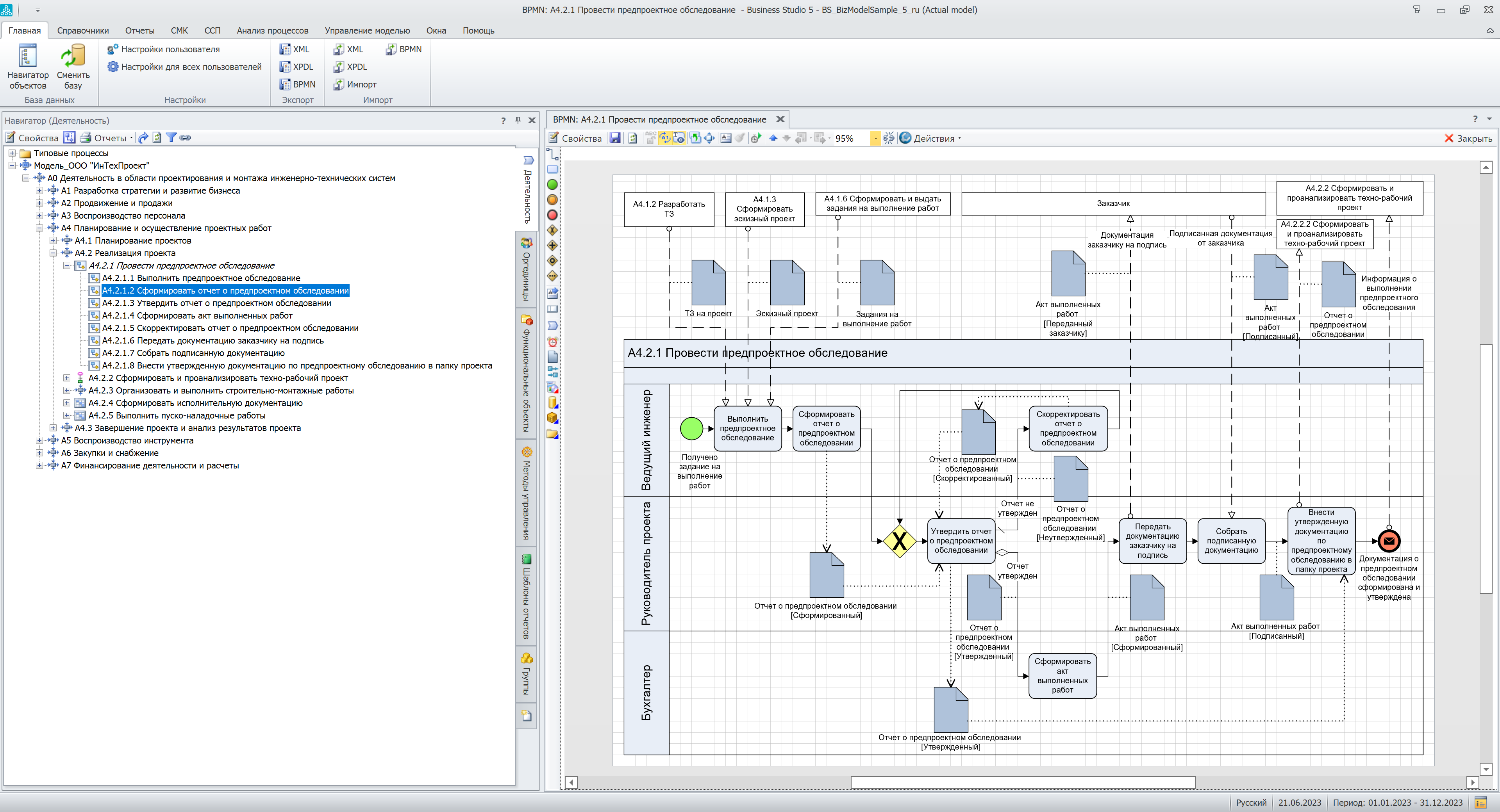The image size is (1500, 812).
Task: Toggle hierarchy view icon in navigator toolbar
Action: 69,137
